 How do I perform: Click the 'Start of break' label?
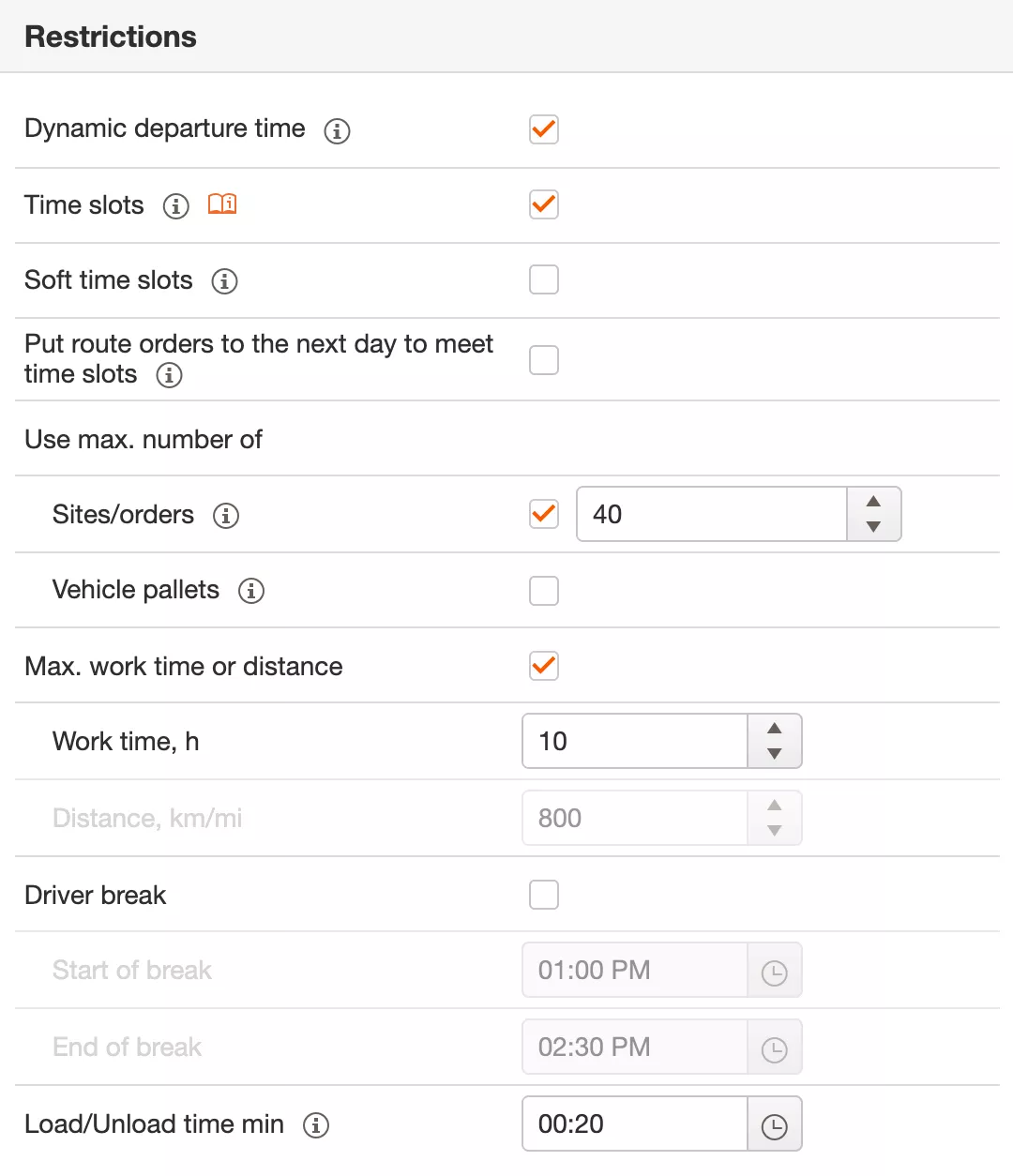tap(132, 970)
